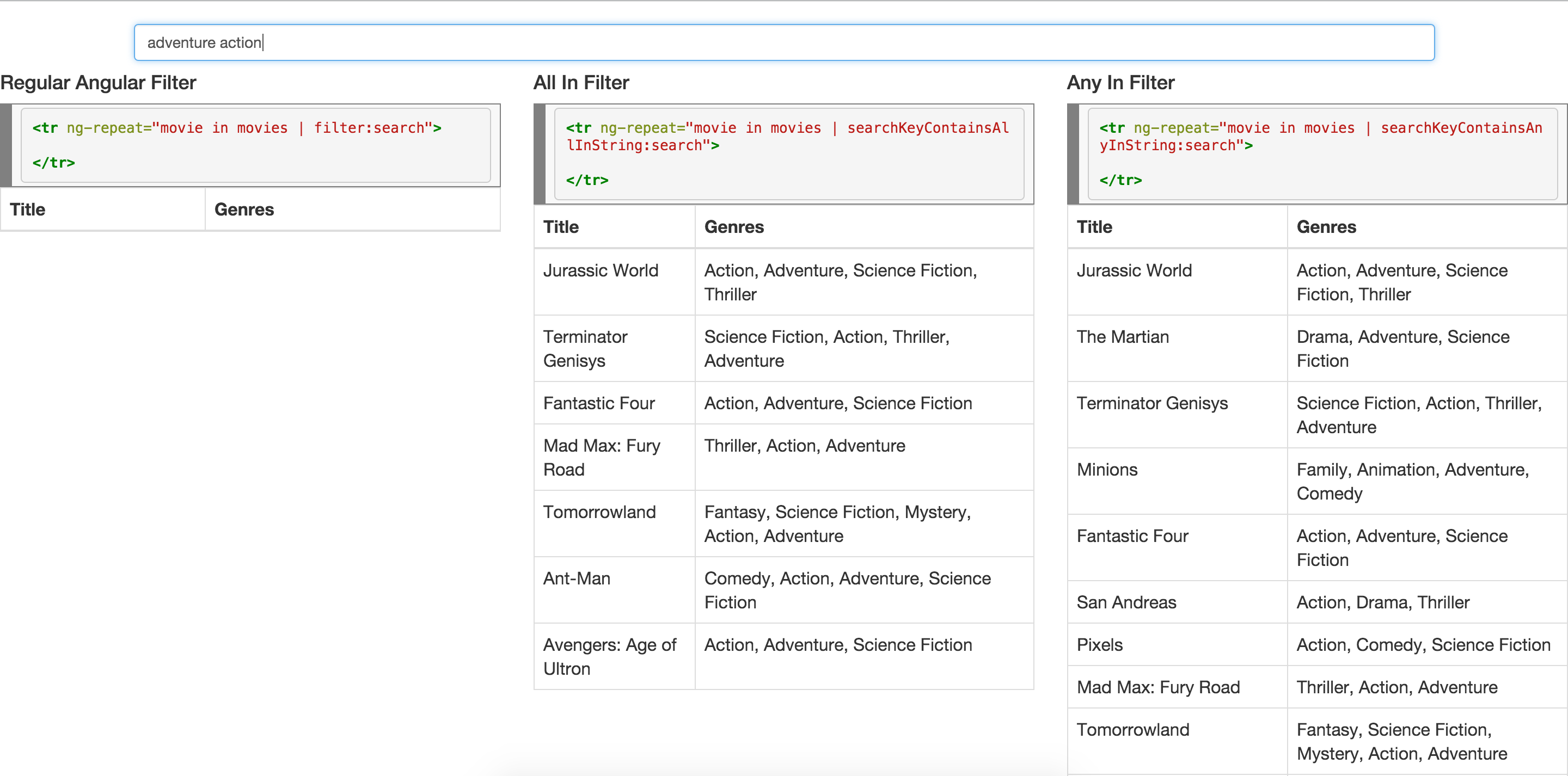This screenshot has width=1568, height=776.
Task: Click 'Avengers: Age of Ultron' title cell
Action: [609, 656]
